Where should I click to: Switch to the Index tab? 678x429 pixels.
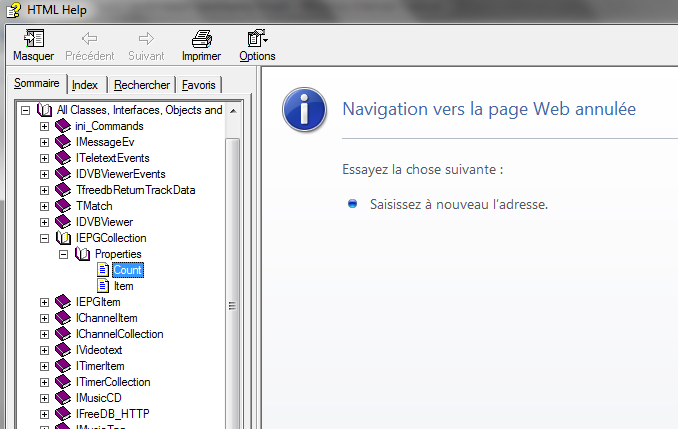coord(85,85)
